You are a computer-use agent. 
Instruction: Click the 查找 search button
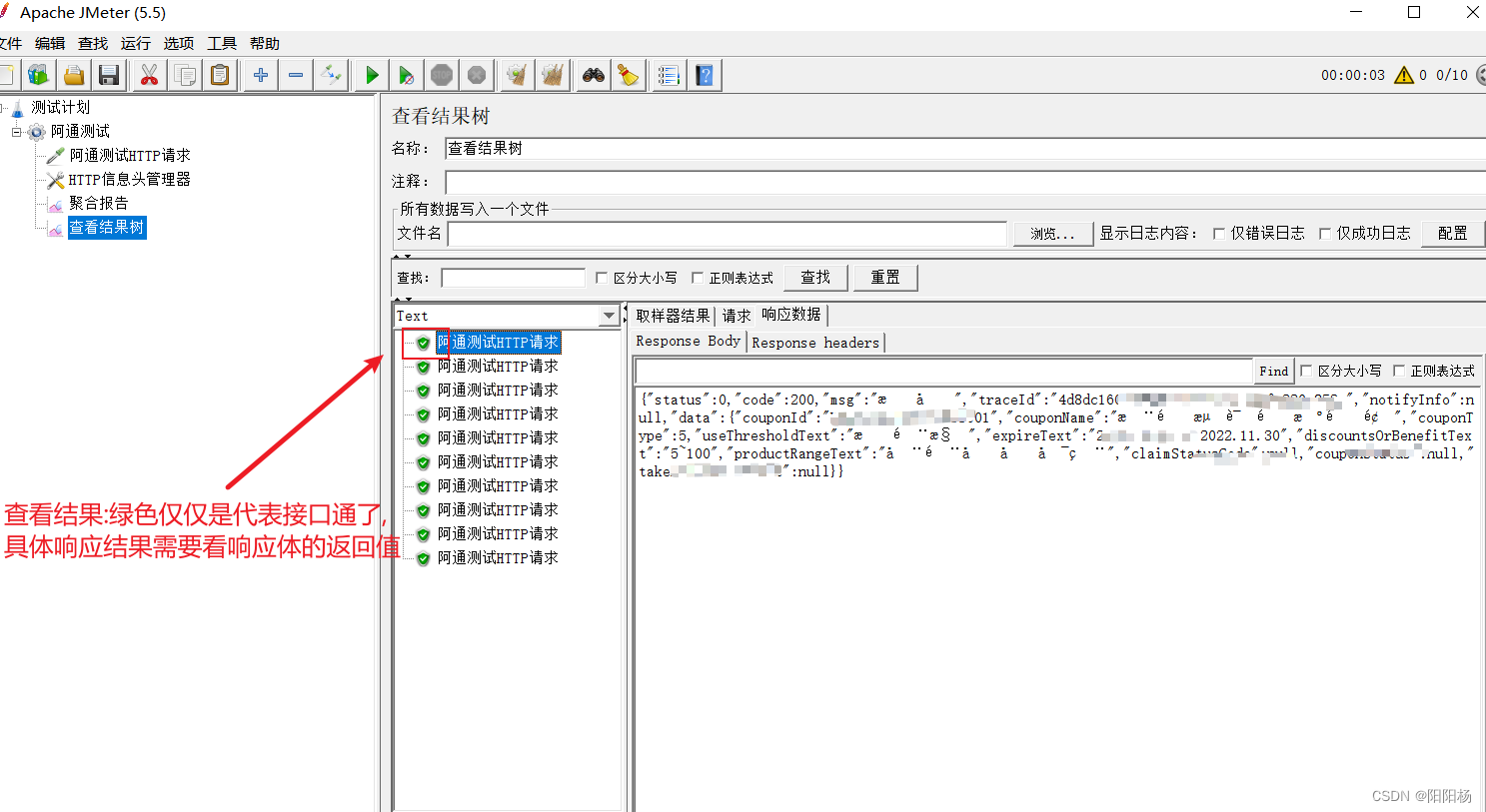tap(815, 278)
